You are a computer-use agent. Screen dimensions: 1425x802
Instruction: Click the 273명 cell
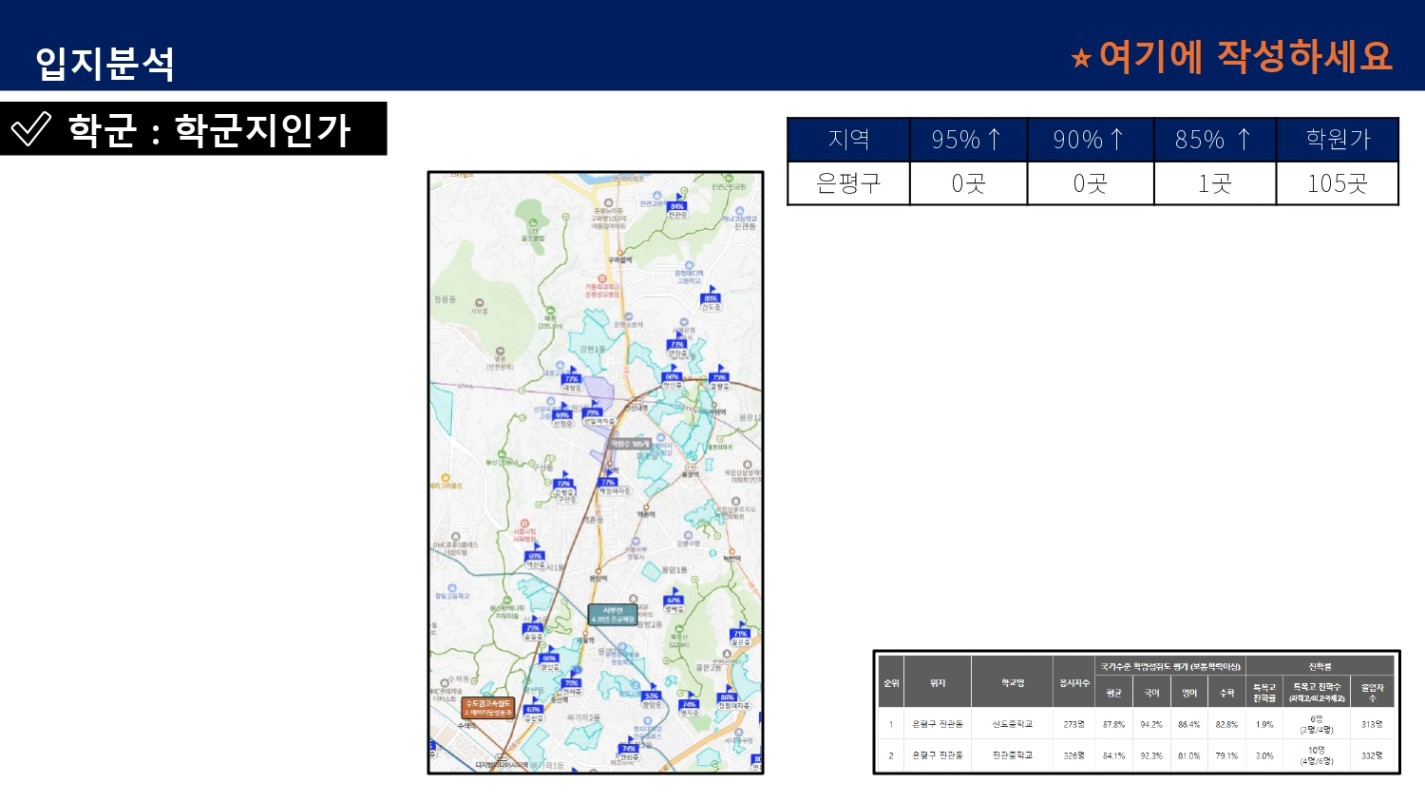pyautogui.click(x=1074, y=724)
